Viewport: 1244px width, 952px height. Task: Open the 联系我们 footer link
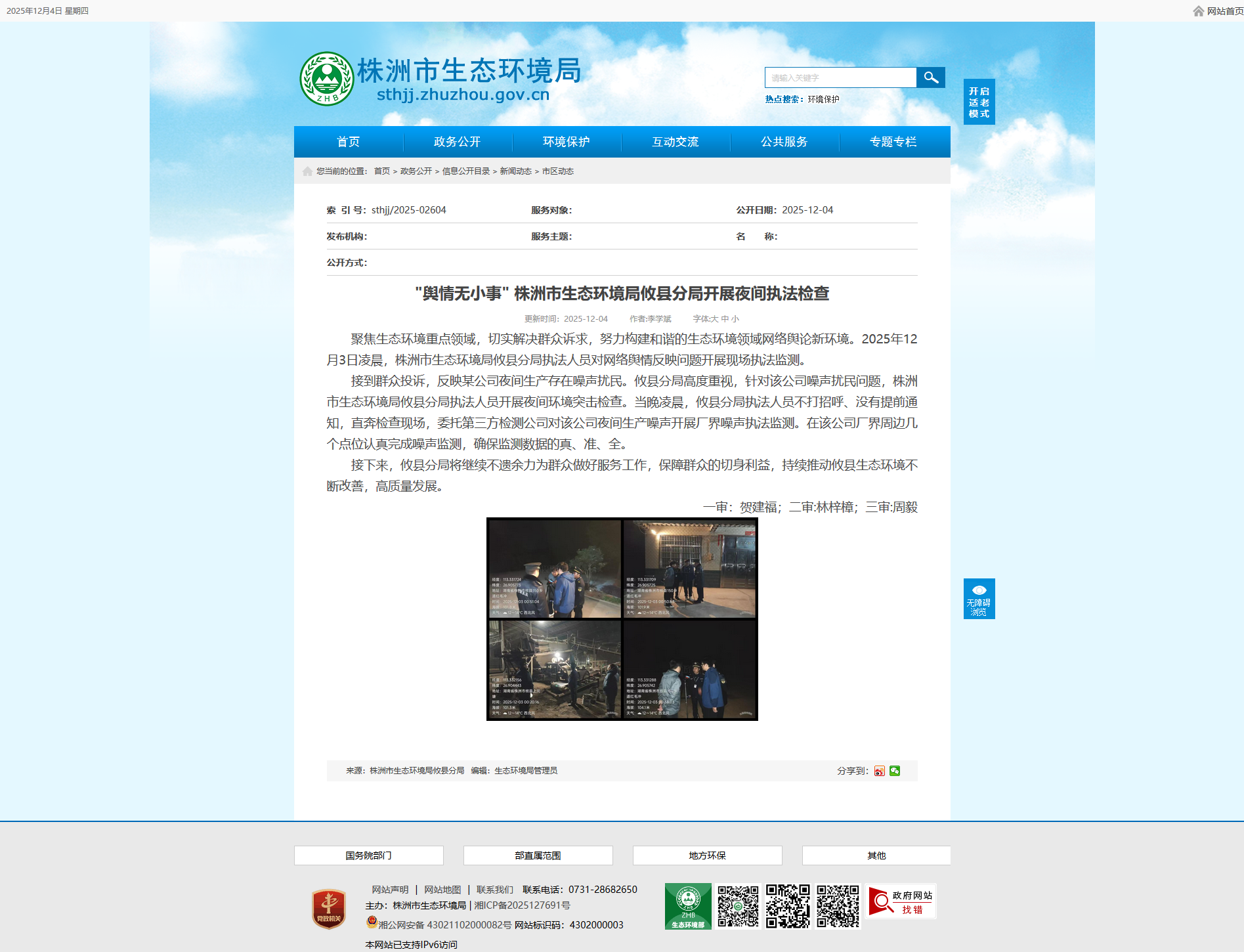click(494, 890)
